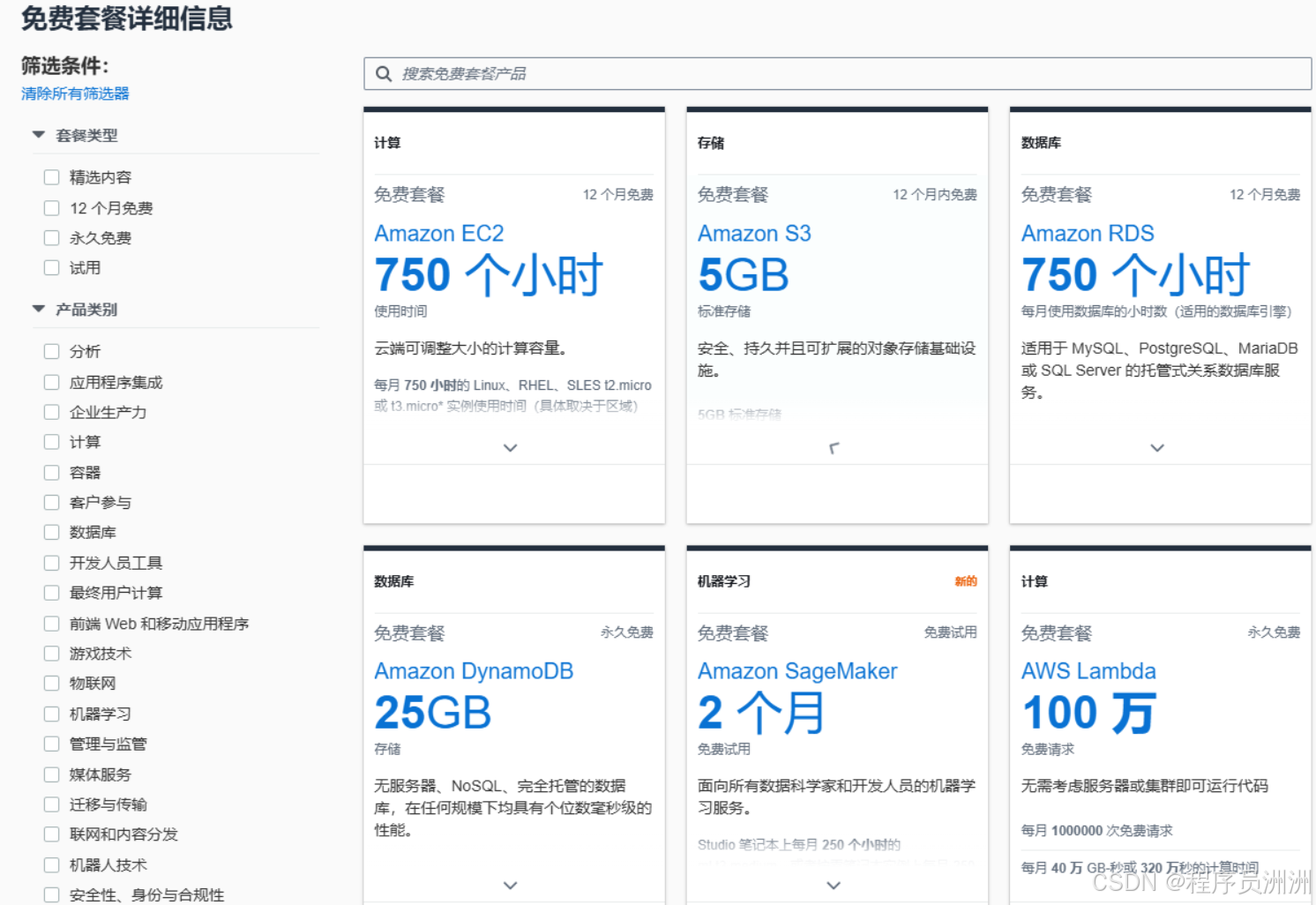Check the 开发人员工具 box
The image size is (1316, 905).
point(52,563)
